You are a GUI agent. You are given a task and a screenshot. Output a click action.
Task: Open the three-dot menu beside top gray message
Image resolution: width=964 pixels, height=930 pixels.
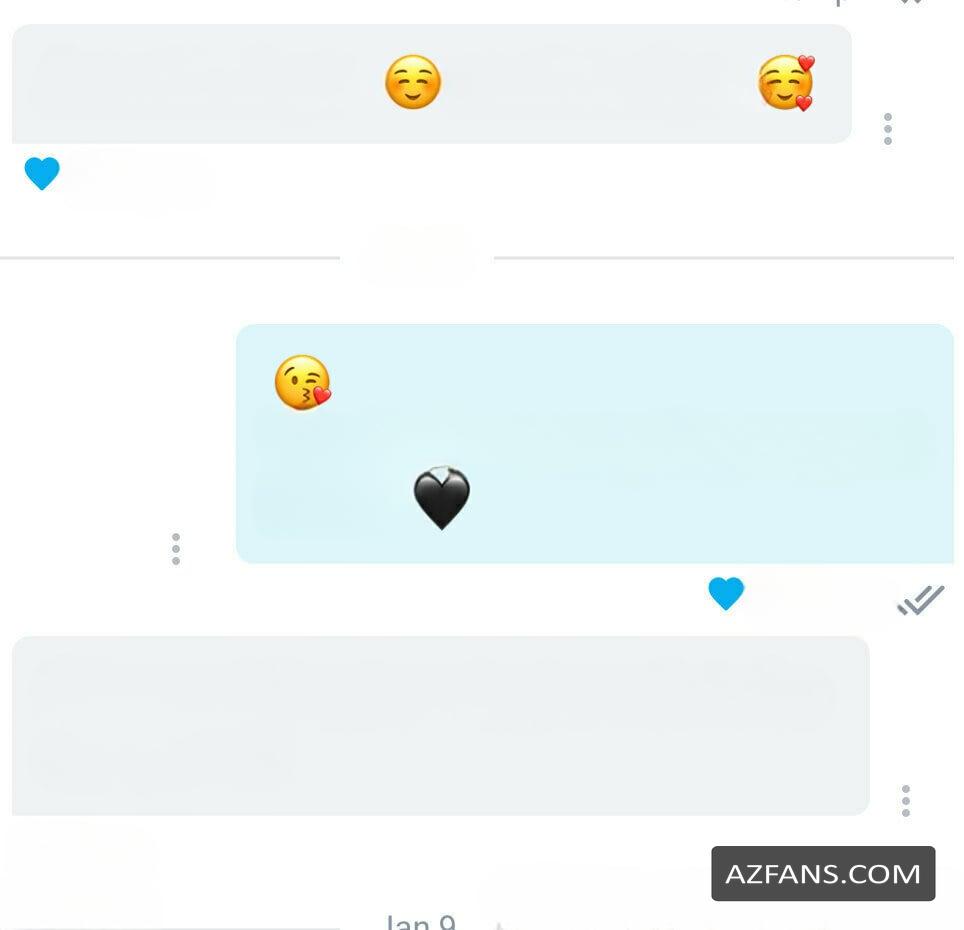point(888,129)
